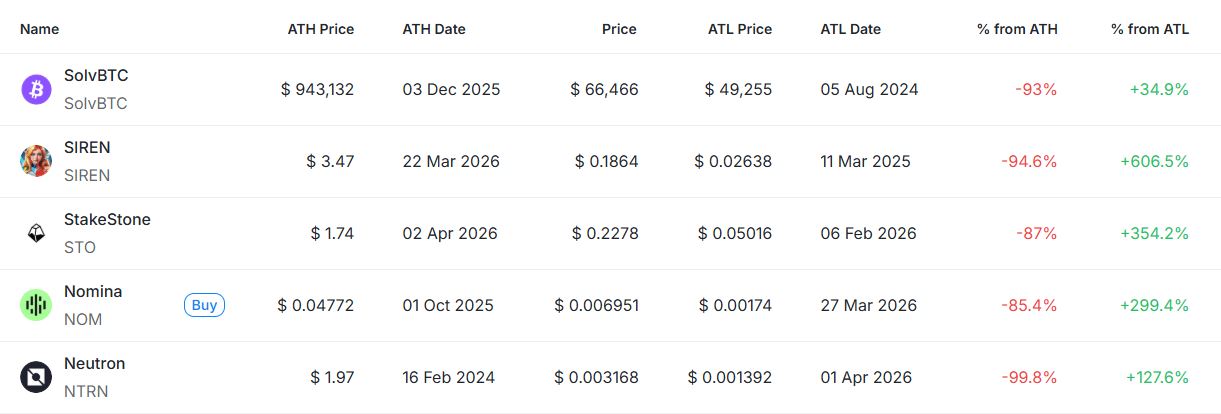The width and height of the screenshot is (1221, 414).
Task: Click the SolvBTC purple Bitcoin icon
Action: click(x=36, y=89)
